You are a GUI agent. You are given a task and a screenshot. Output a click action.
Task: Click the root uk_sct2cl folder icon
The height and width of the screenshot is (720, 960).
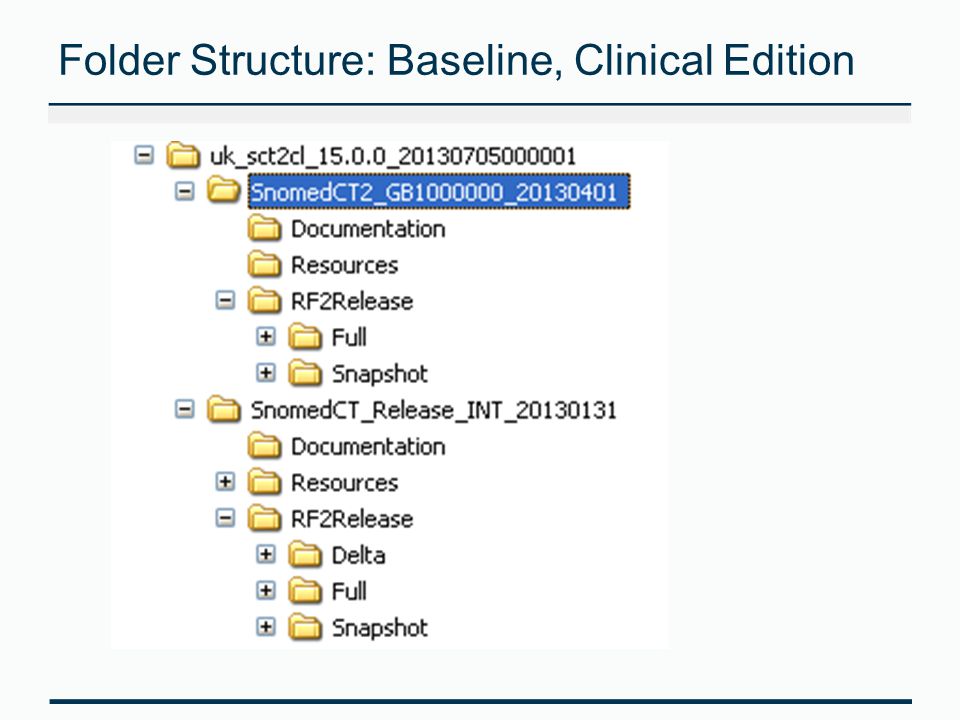pyautogui.click(x=183, y=155)
